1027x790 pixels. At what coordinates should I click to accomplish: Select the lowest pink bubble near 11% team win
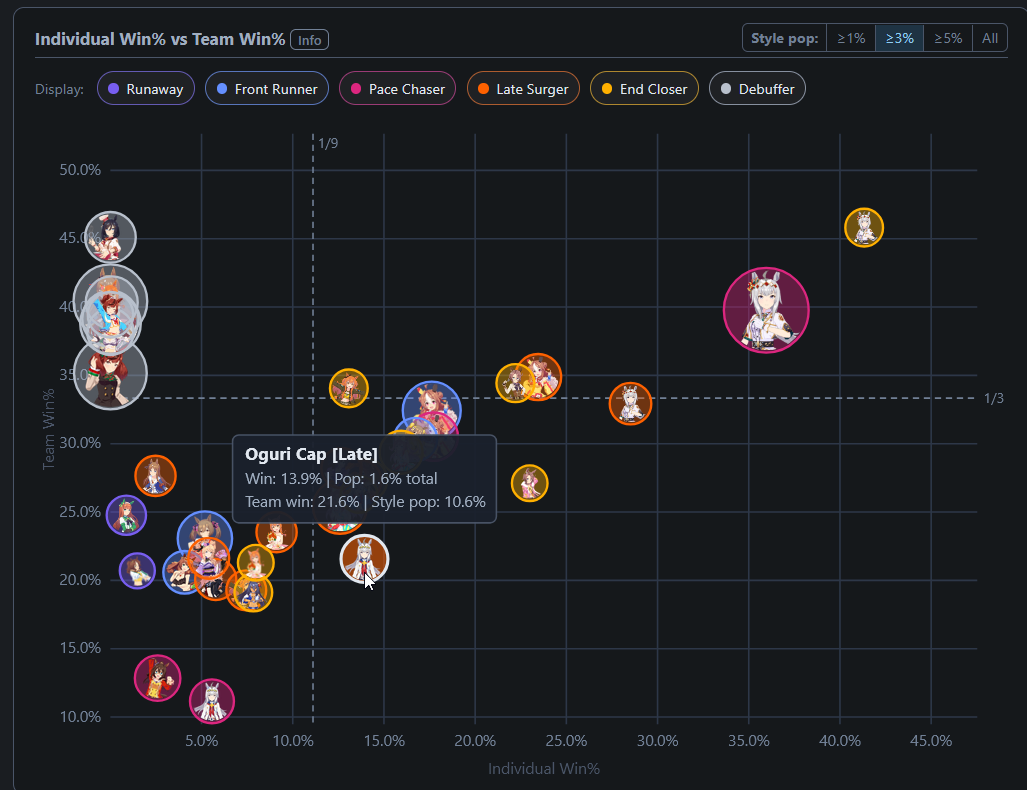coord(212,701)
